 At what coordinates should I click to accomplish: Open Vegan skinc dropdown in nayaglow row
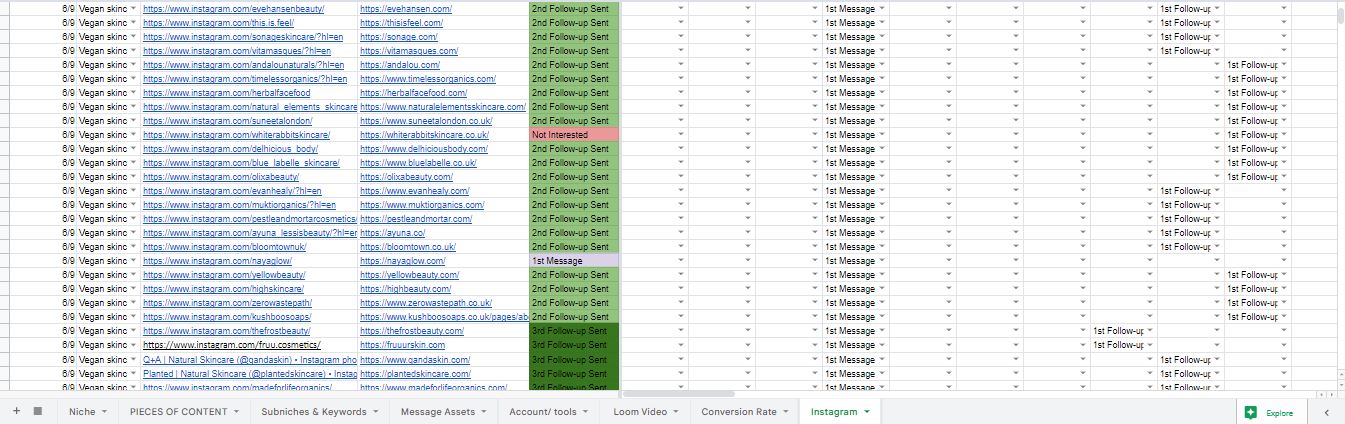pos(134,261)
